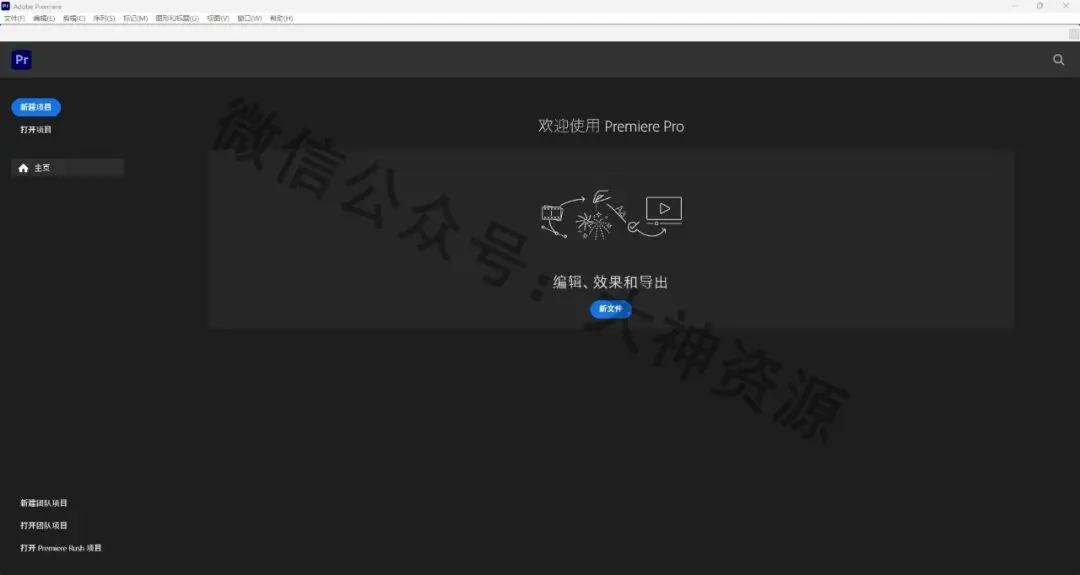This screenshot has height=575, width=1080.
Task: Click the small Pr title bar icon
Action: coord(6,6)
